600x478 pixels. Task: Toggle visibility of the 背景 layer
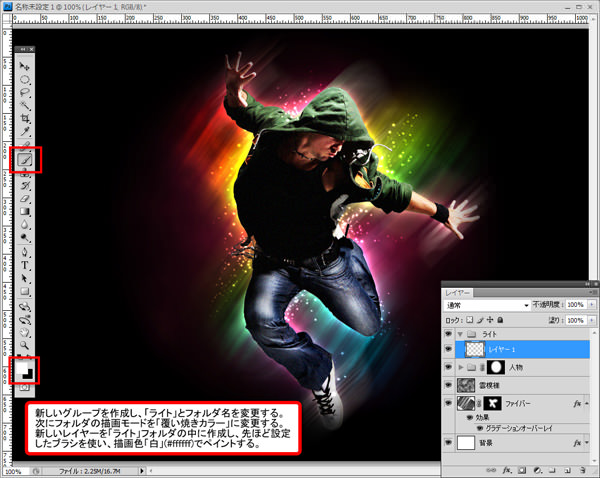tap(446, 441)
